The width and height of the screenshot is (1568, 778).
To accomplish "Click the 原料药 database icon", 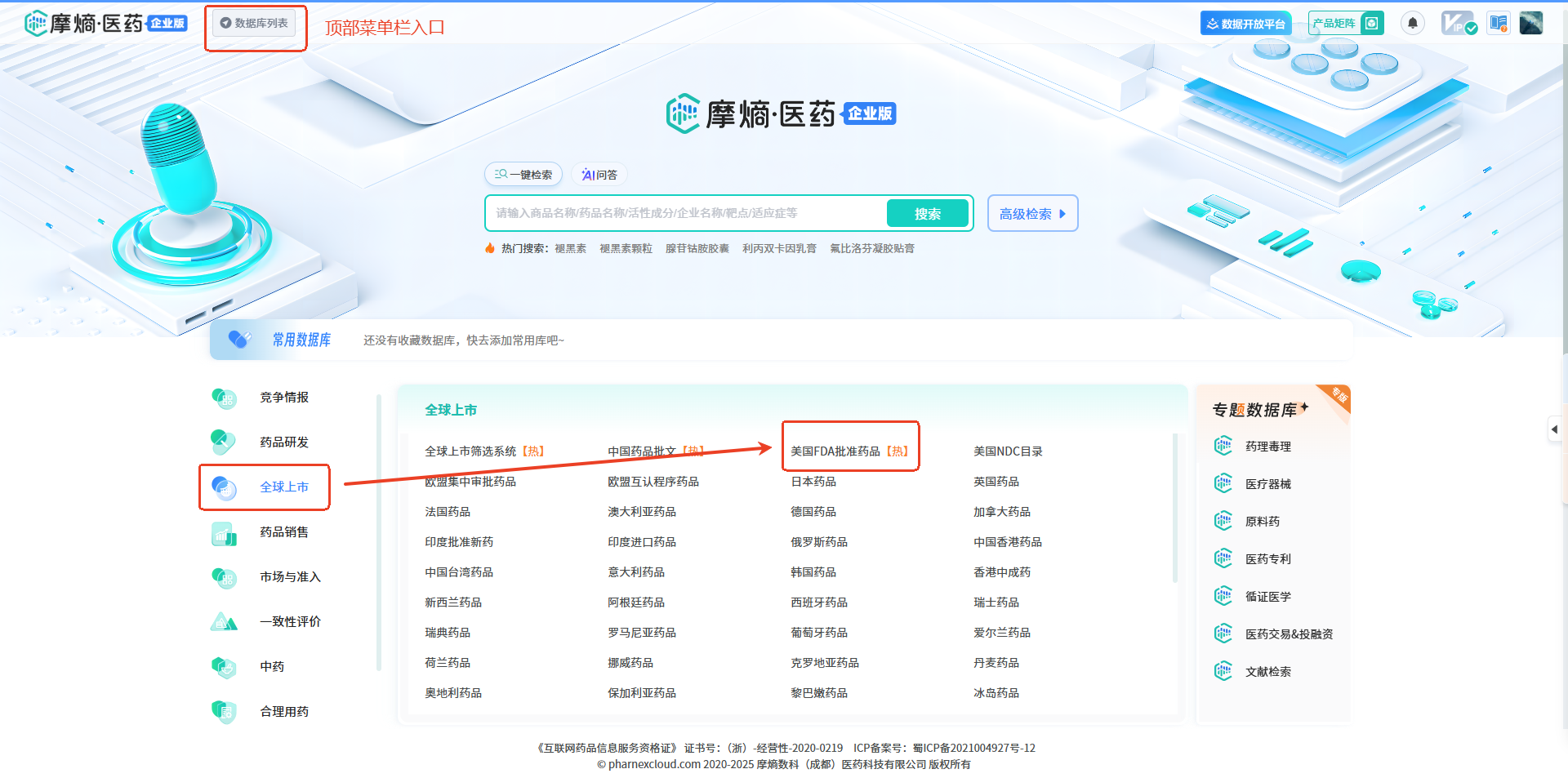I will (x=1223, y=521).
